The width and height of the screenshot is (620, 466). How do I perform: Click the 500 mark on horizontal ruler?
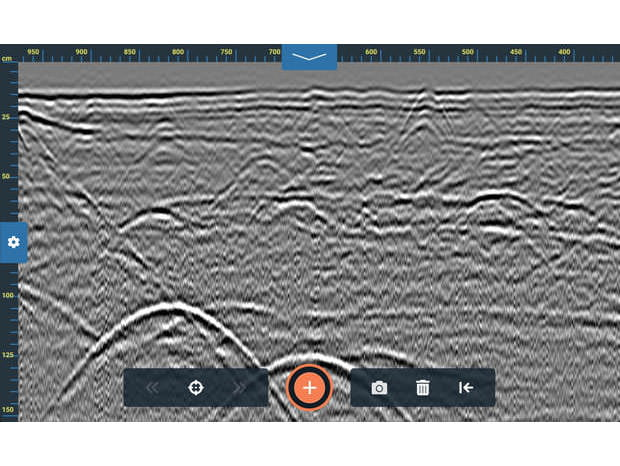coord(468,52)
